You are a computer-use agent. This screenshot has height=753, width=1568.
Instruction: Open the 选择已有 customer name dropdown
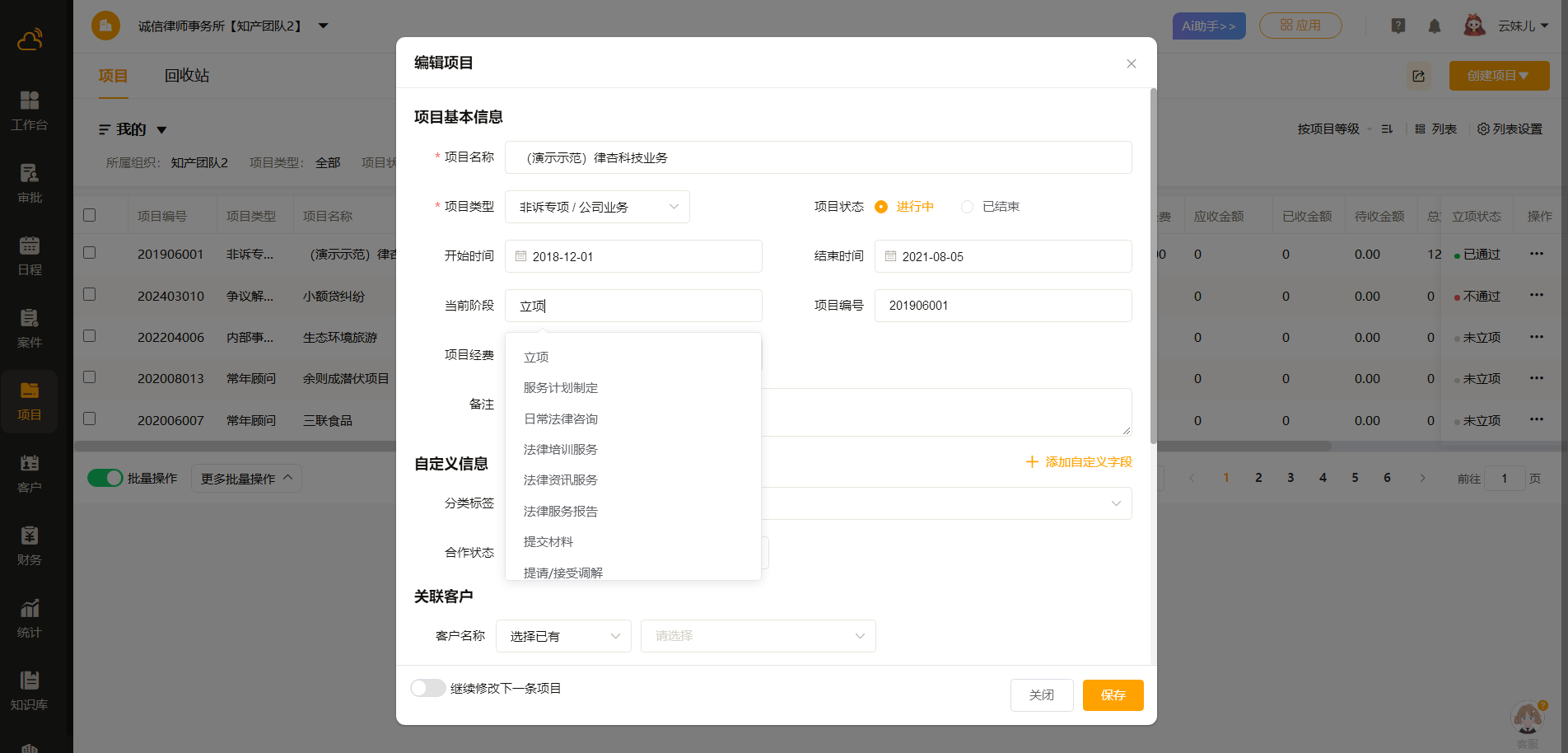pos(563,636)
